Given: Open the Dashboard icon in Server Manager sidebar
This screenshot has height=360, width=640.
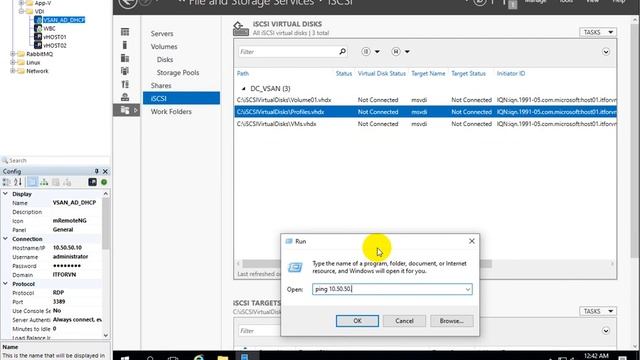Looking at the screenshot, I should point(125,32).
